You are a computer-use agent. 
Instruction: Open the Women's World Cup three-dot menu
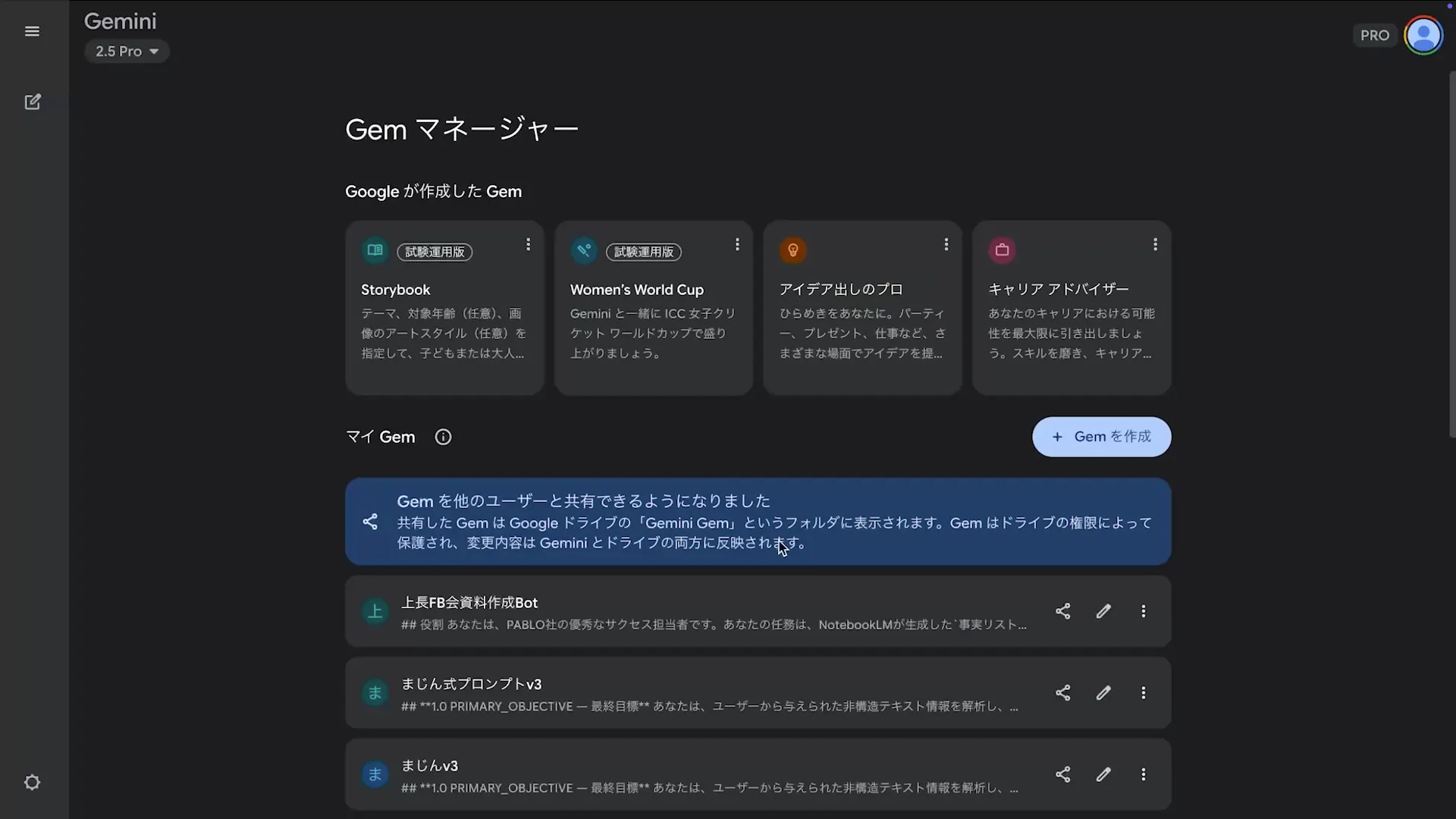tap(737, 244)
